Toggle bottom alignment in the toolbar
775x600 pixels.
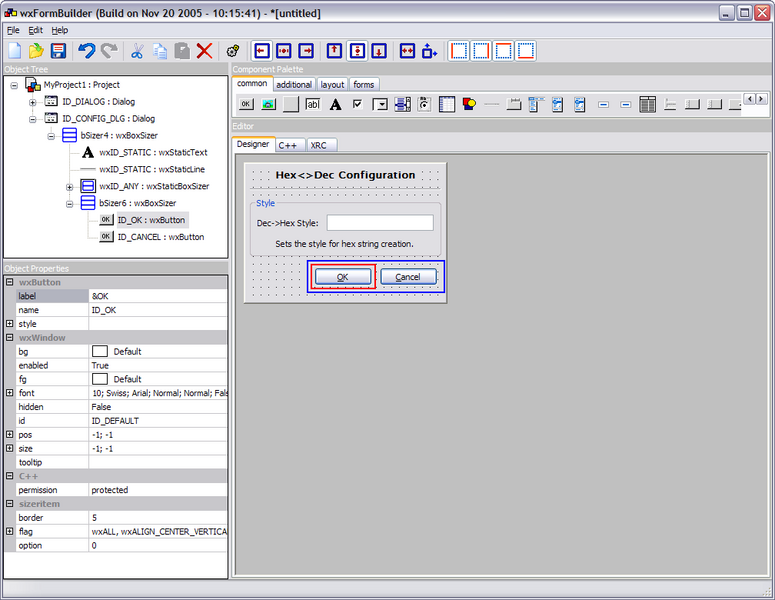tap(379, 51)
